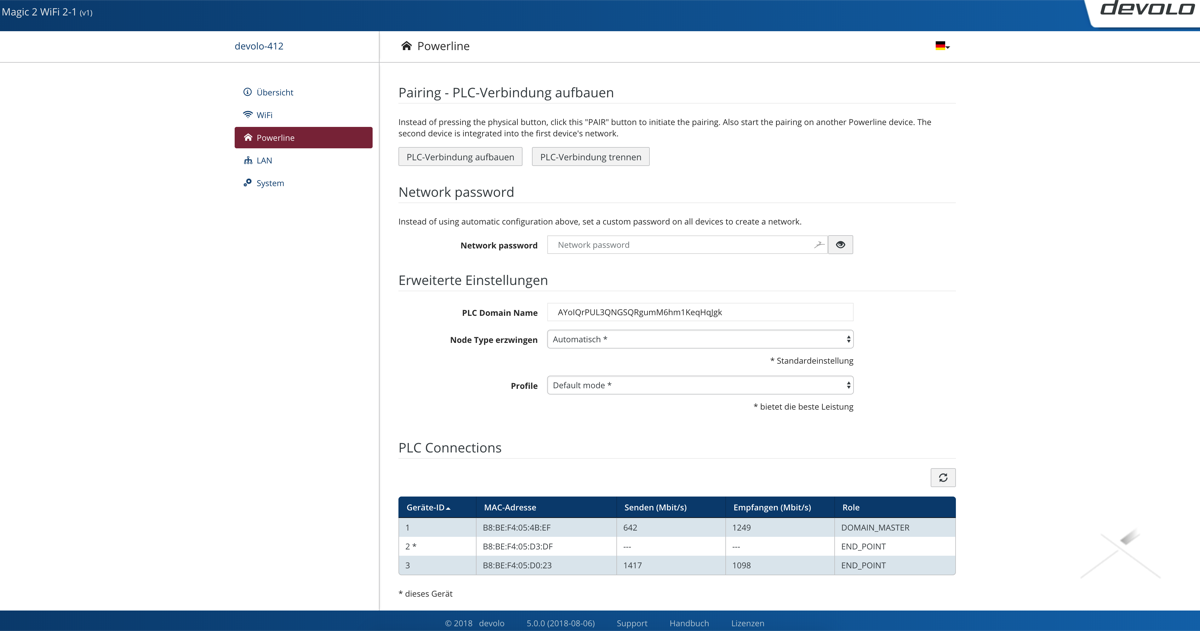Open the Support link in footer
Viewport: 1200px width, 631px height.
631,623
